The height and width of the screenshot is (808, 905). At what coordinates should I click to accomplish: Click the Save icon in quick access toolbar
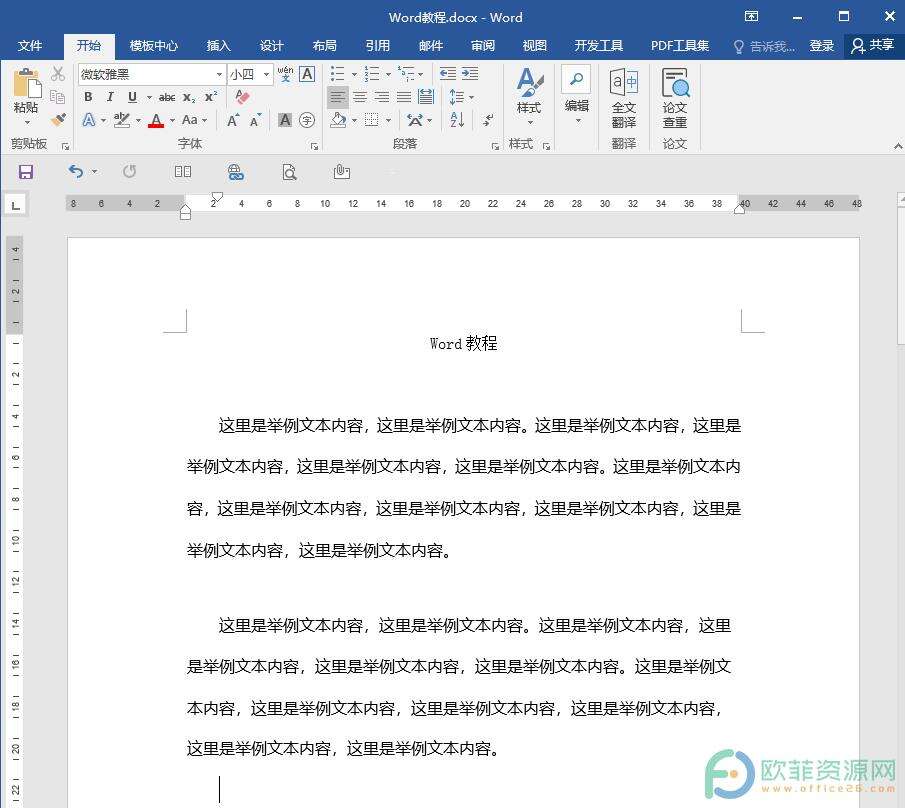click(26, 172)
